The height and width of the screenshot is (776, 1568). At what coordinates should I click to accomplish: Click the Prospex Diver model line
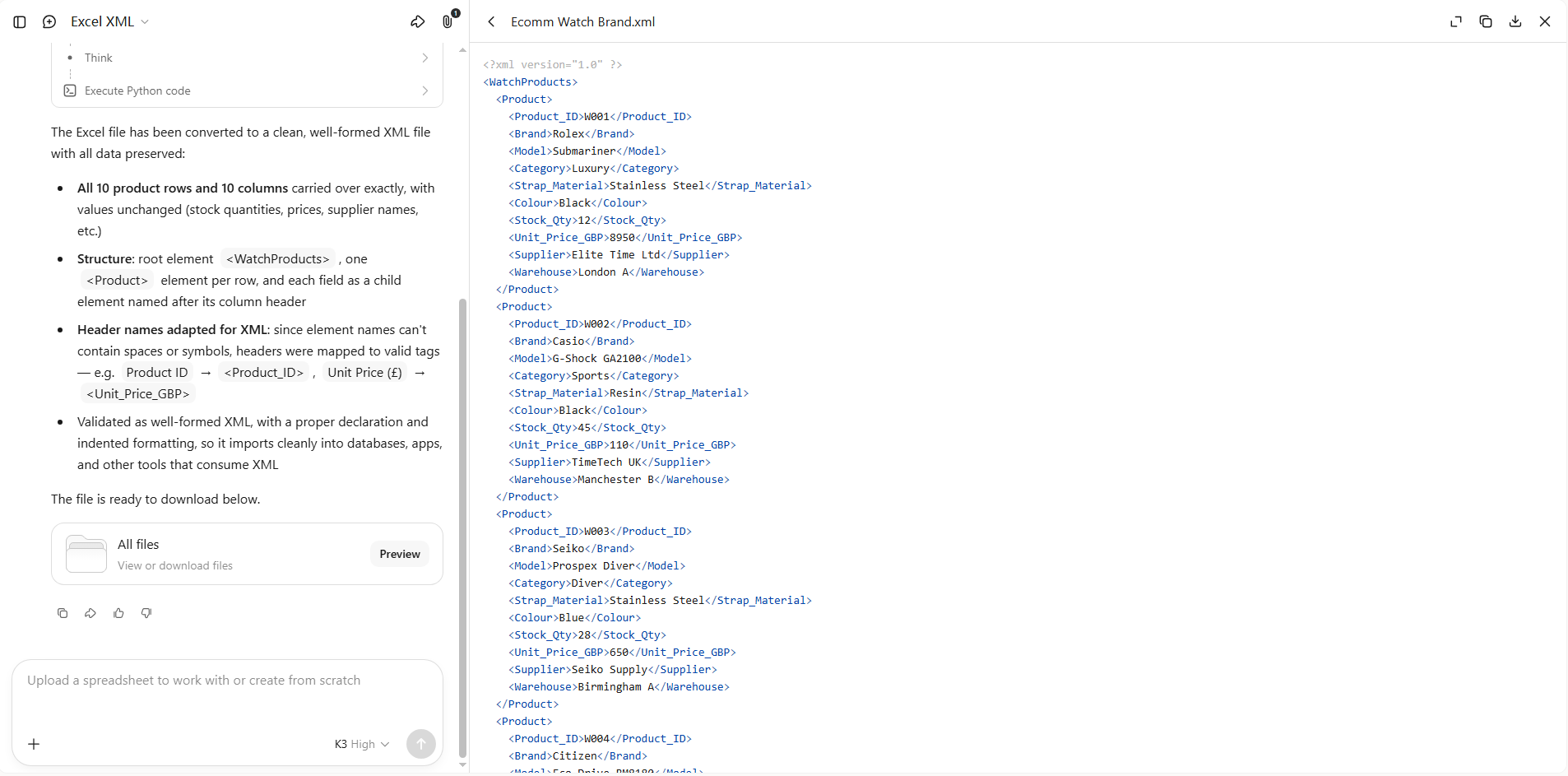(596, 566)
